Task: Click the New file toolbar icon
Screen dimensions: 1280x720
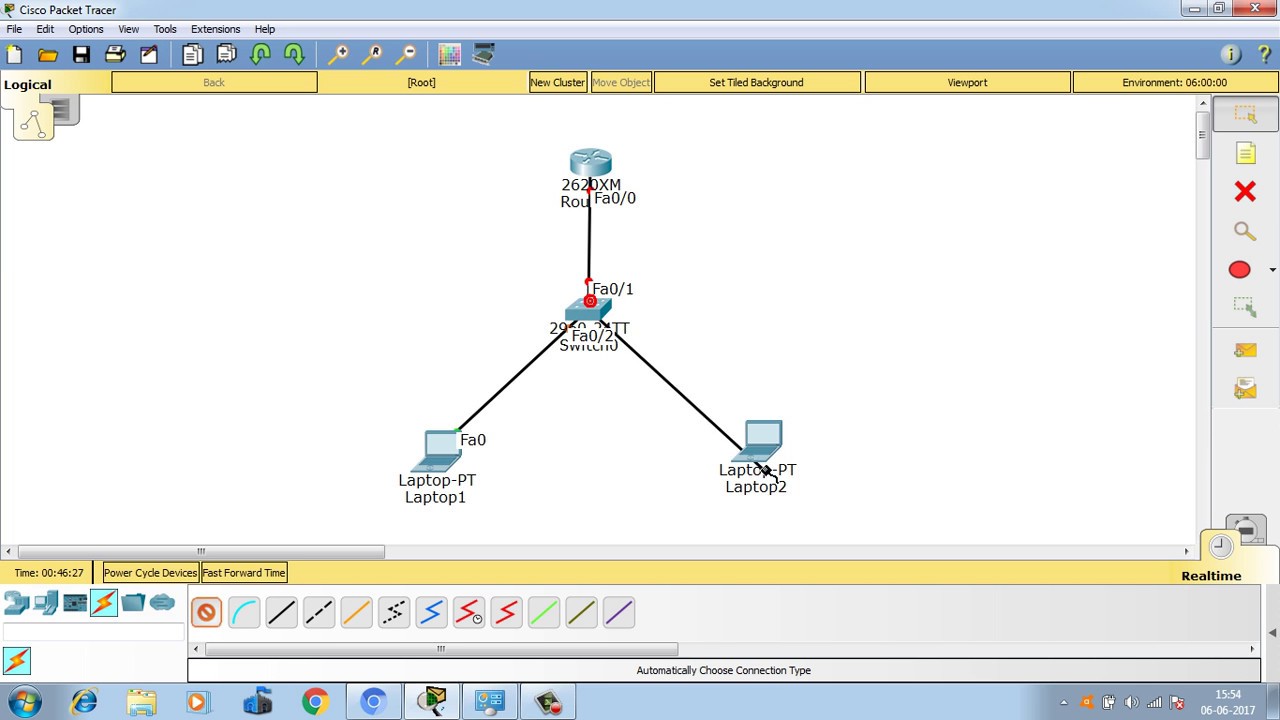Action: pyautogui.click(x=14, y=55)
